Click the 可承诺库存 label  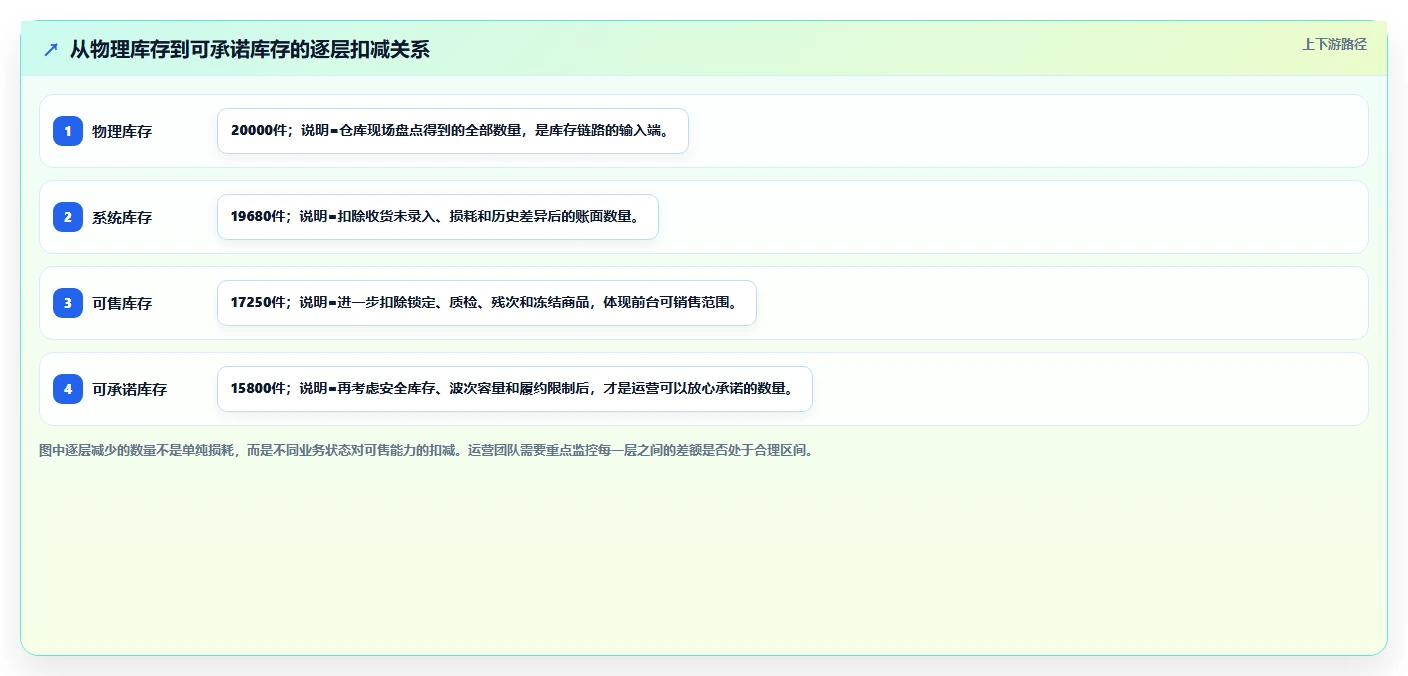(130, 389)
